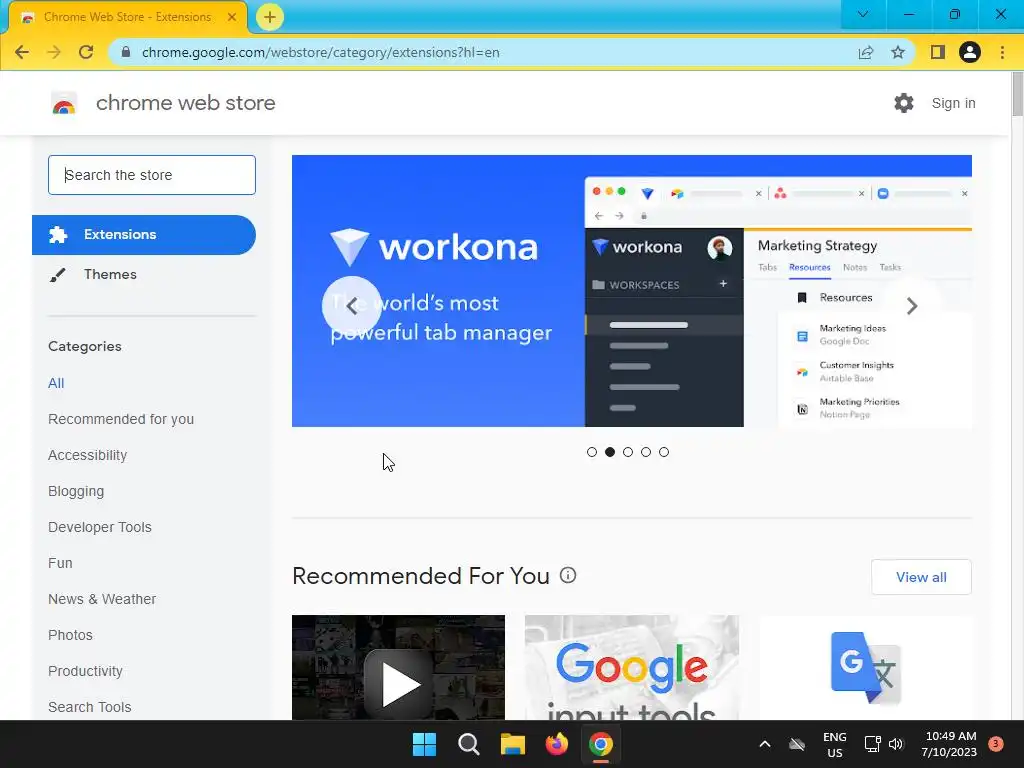This screenshot has width=1024, height=768.
Task: Open News & Weather category
Action: coord(102,599)
